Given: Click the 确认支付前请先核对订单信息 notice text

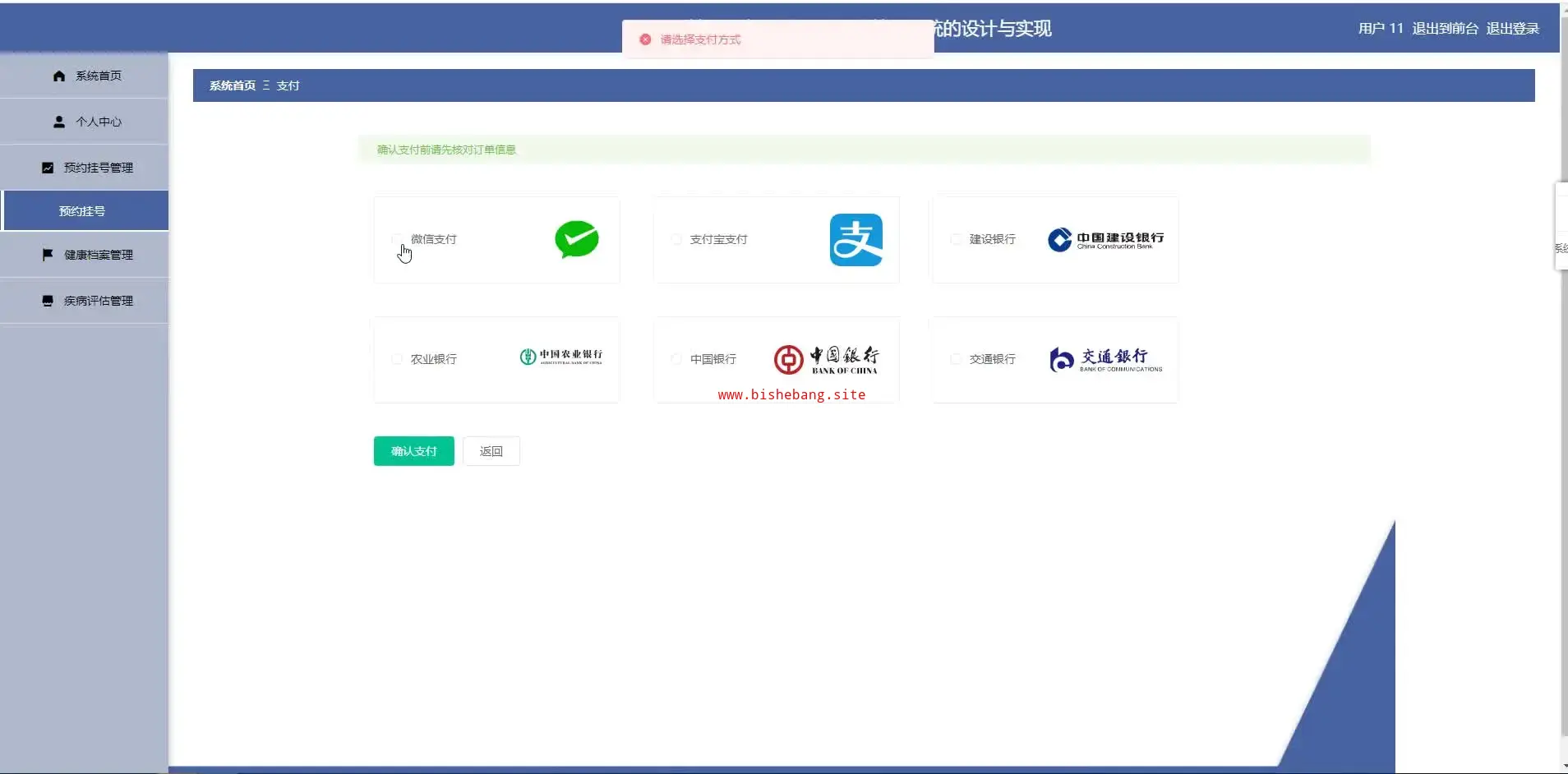Looking at the screenshot, I should tap(446, 150).
